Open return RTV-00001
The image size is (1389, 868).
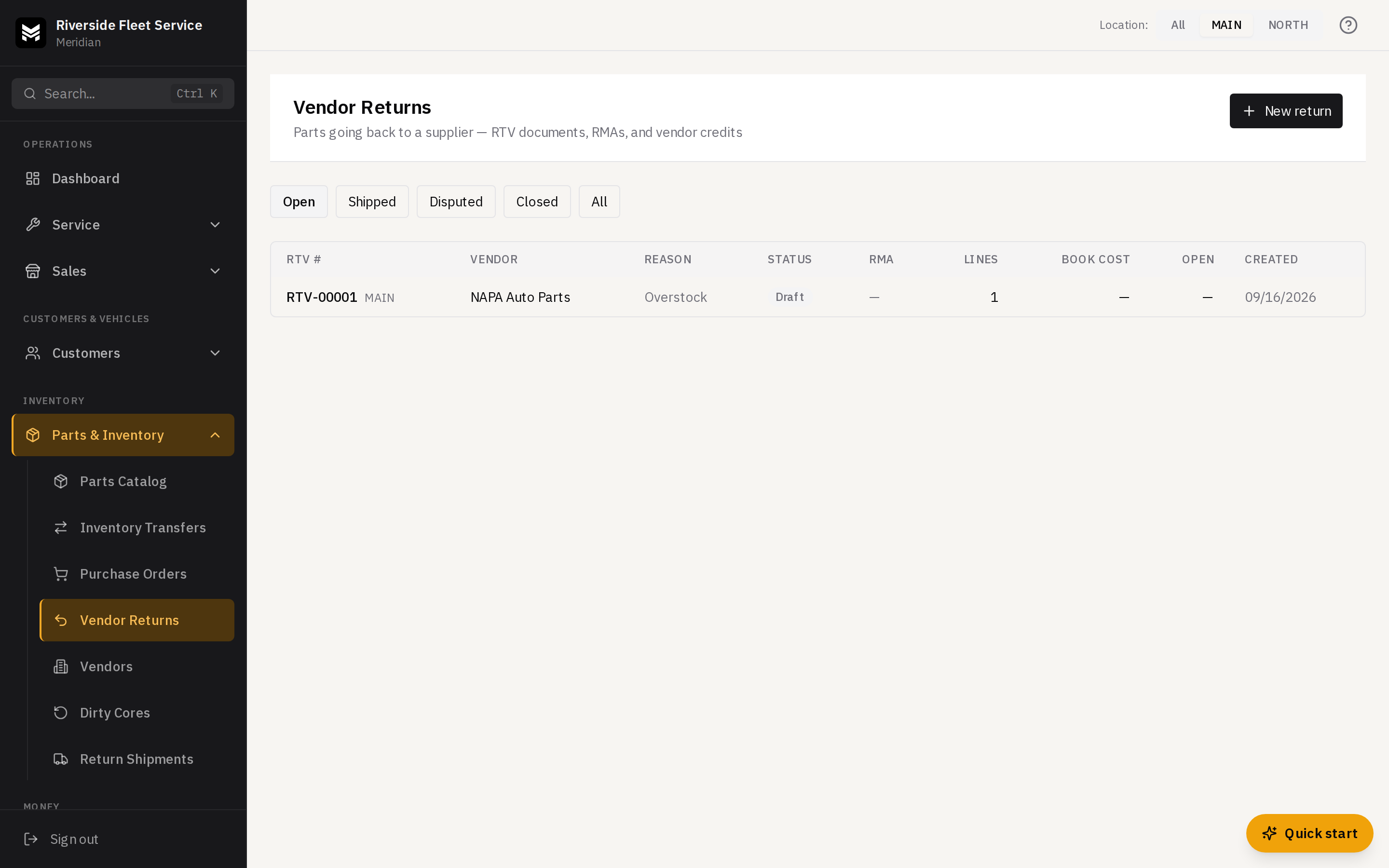click(x=321, y=297)
